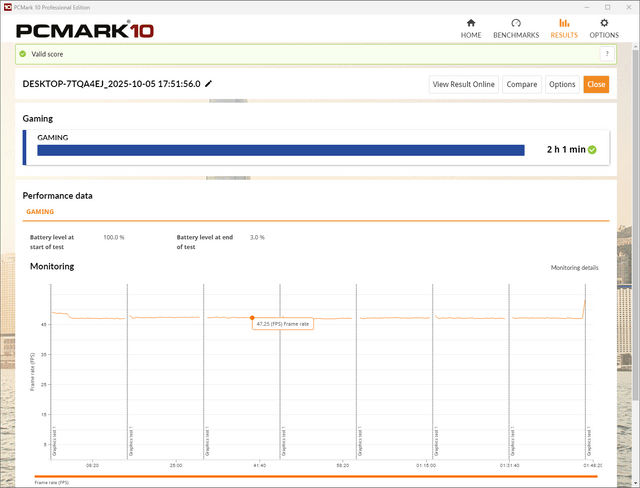Image resolution: width=640 pixels, height=488 pixels.
Task: Click the PCMark 10 app icon in title bar
Action: coord(7,7)
